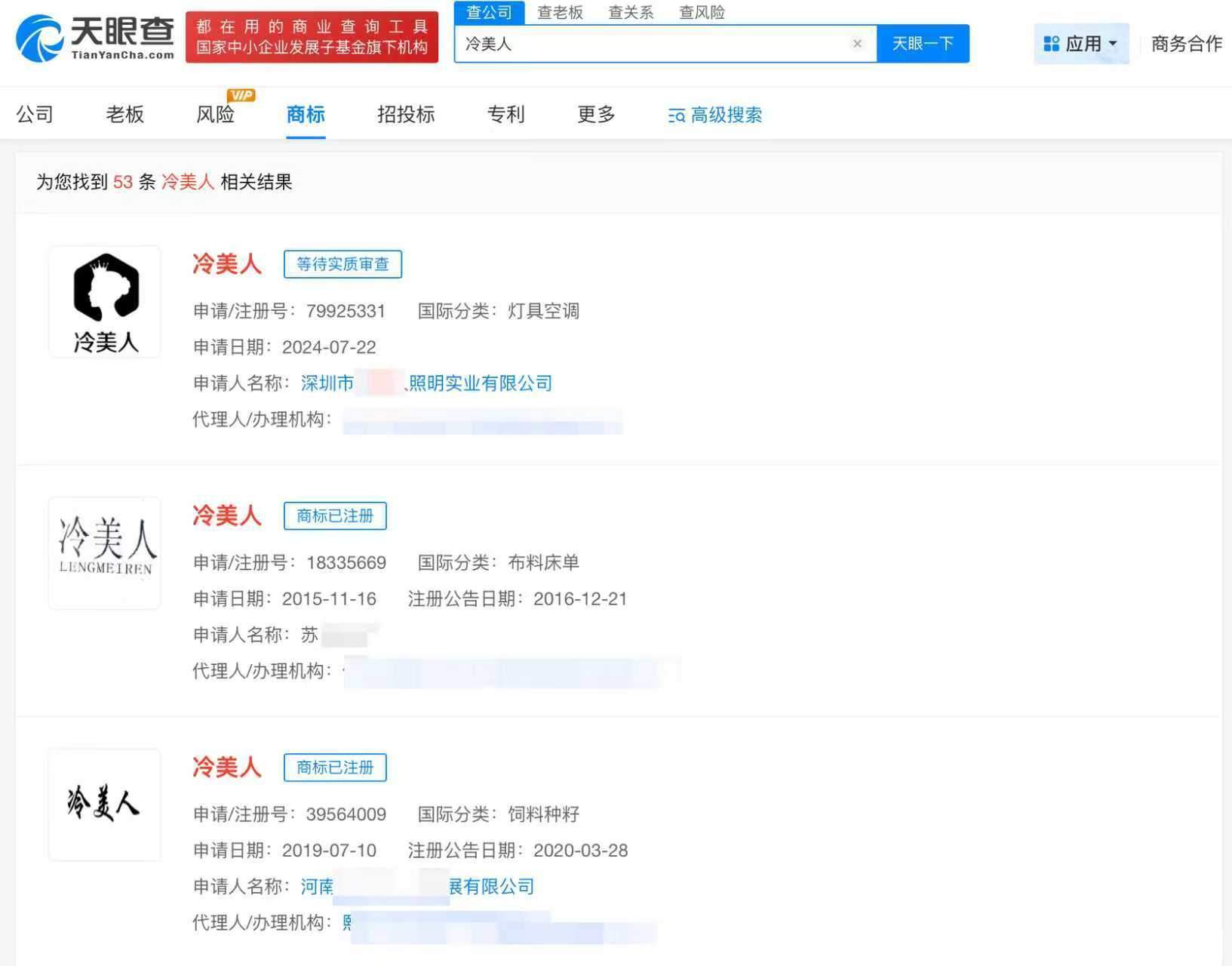Switch to the 查关系 search tab

631,12
